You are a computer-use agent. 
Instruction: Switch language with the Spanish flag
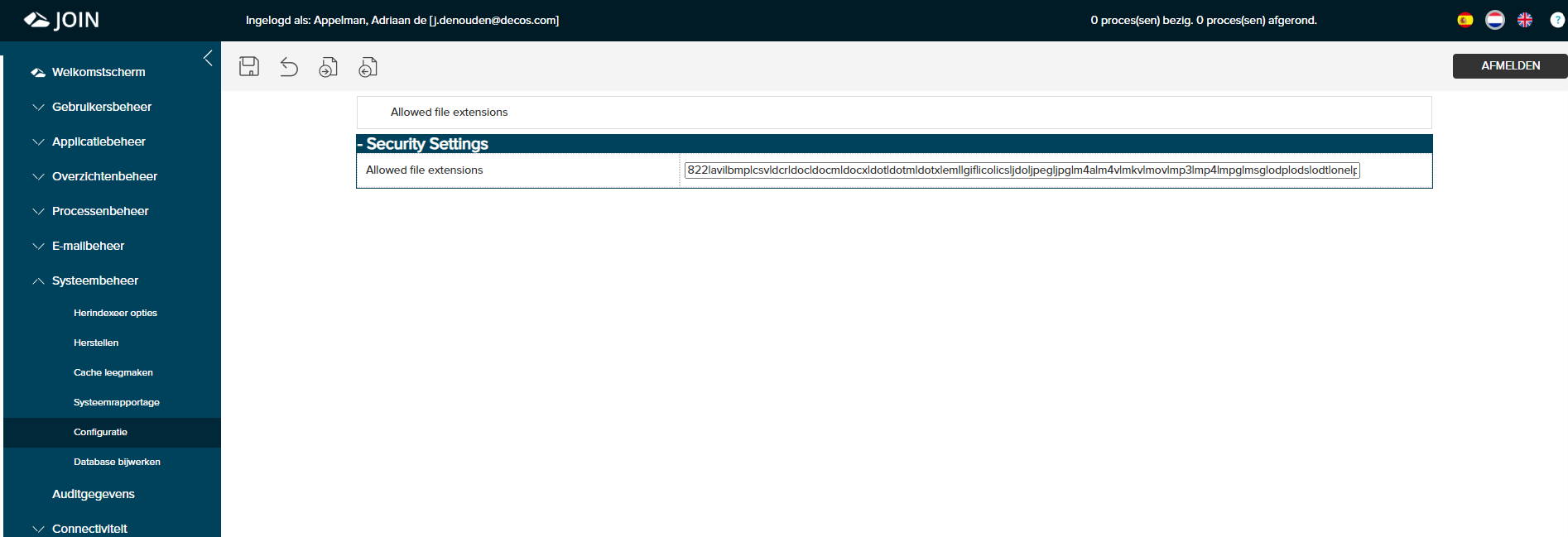tap(1465, 20)
